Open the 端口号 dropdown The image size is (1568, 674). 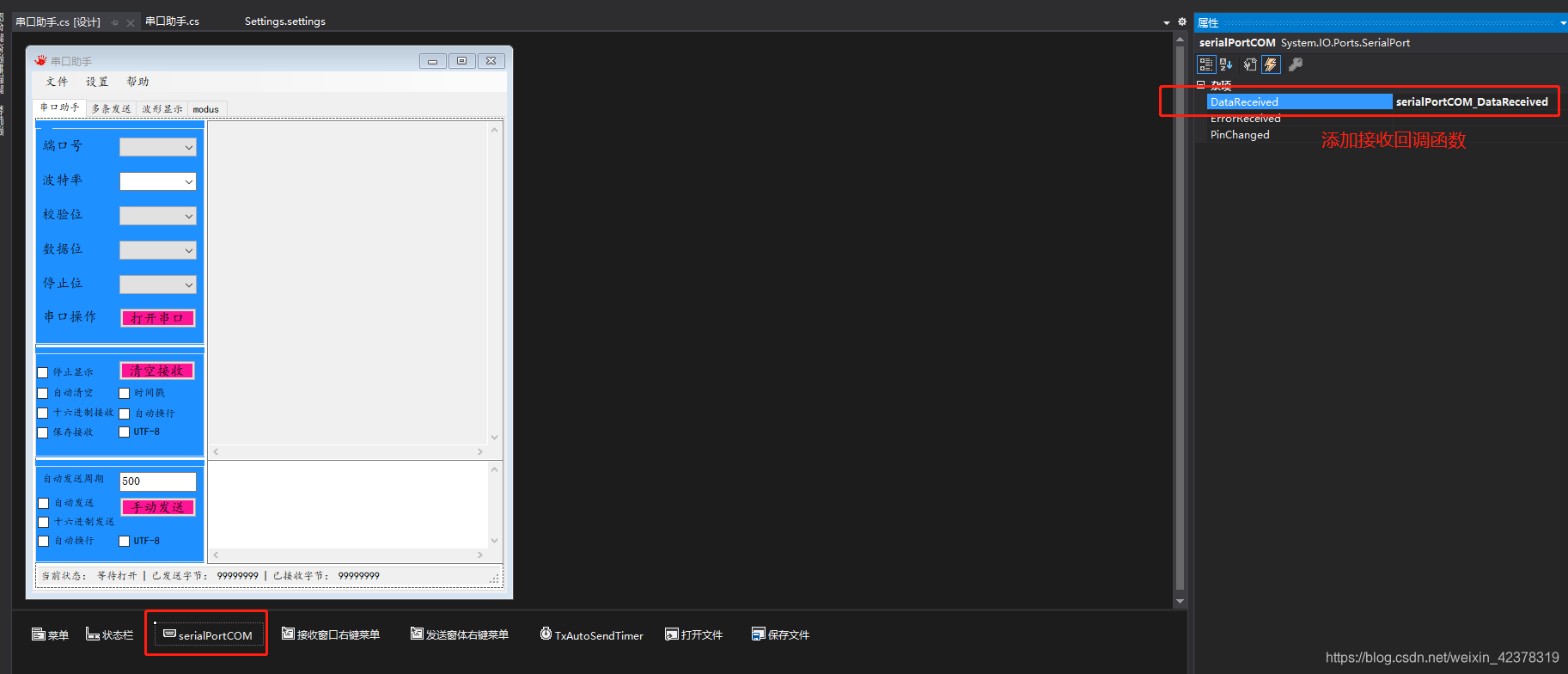pyautogui.click(x=158, y=147)
